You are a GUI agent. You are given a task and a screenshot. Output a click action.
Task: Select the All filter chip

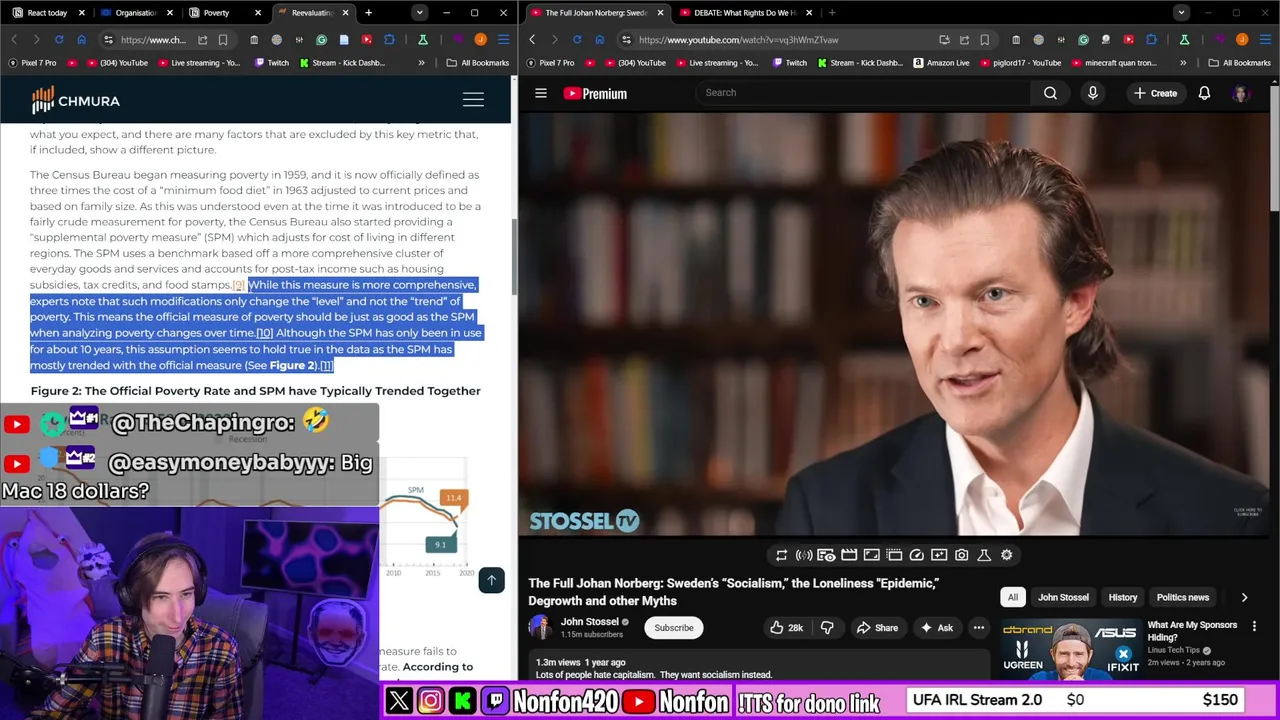pyautogui.click(x=1012, y=597)
